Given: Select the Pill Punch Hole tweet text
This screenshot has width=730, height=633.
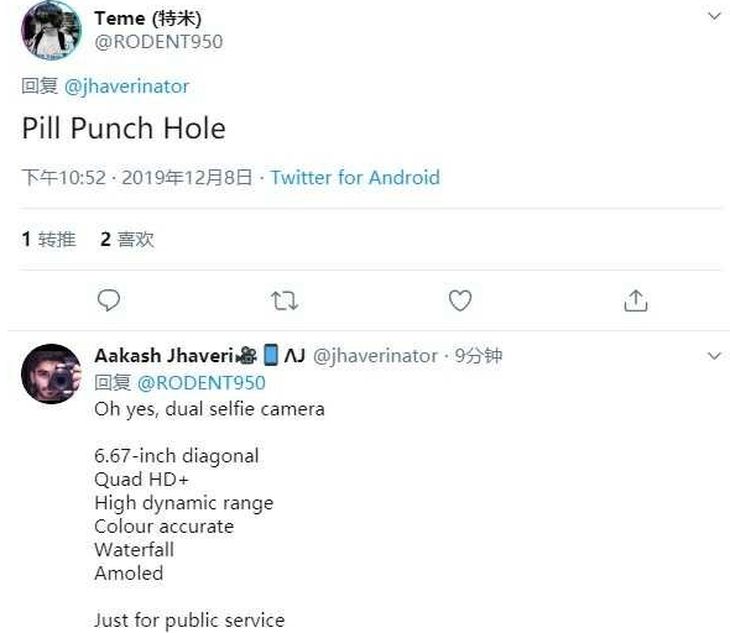Looking at the screenshot, I should (124, 128).
